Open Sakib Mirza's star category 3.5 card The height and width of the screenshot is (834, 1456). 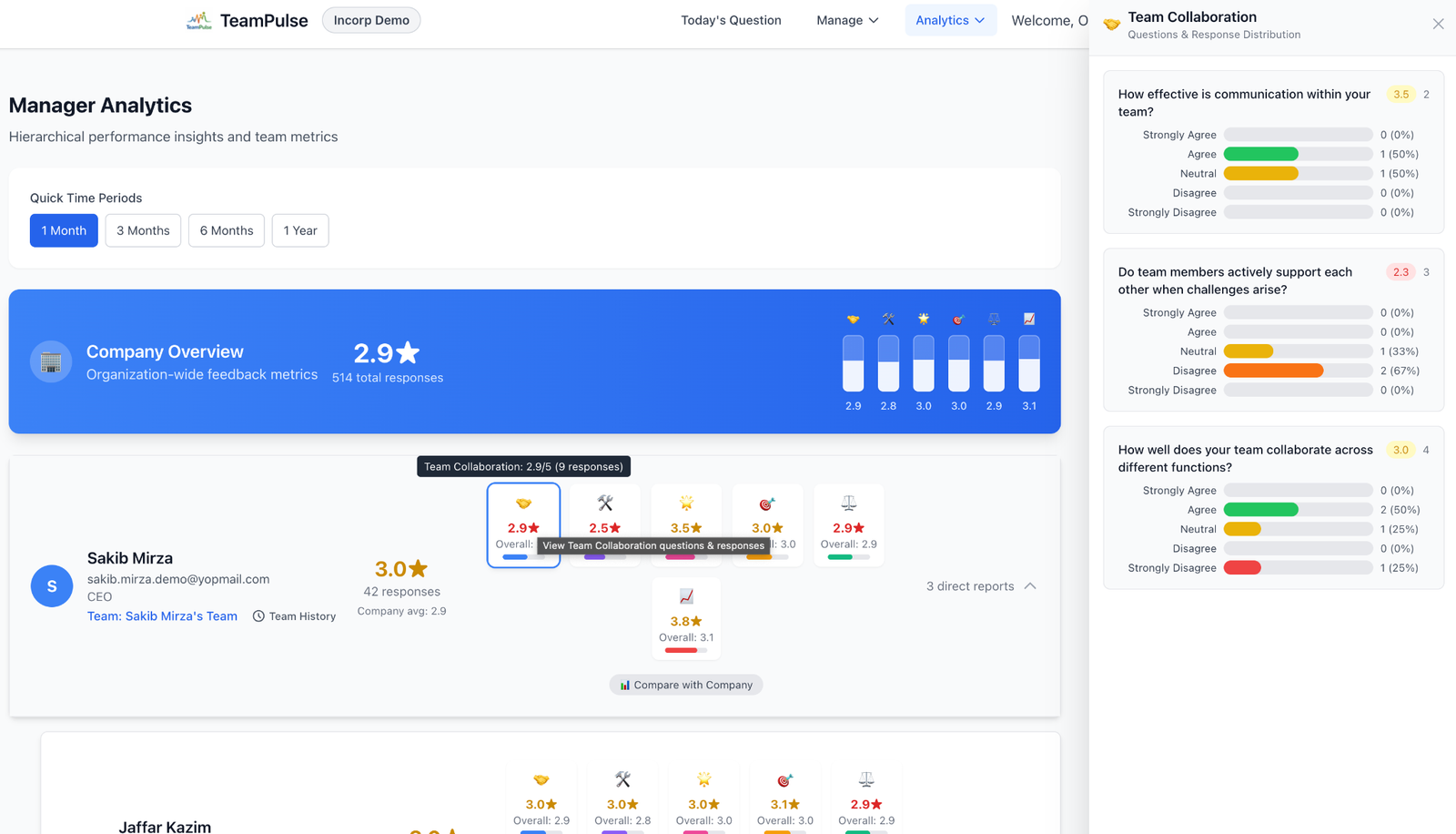coord(686,525)
